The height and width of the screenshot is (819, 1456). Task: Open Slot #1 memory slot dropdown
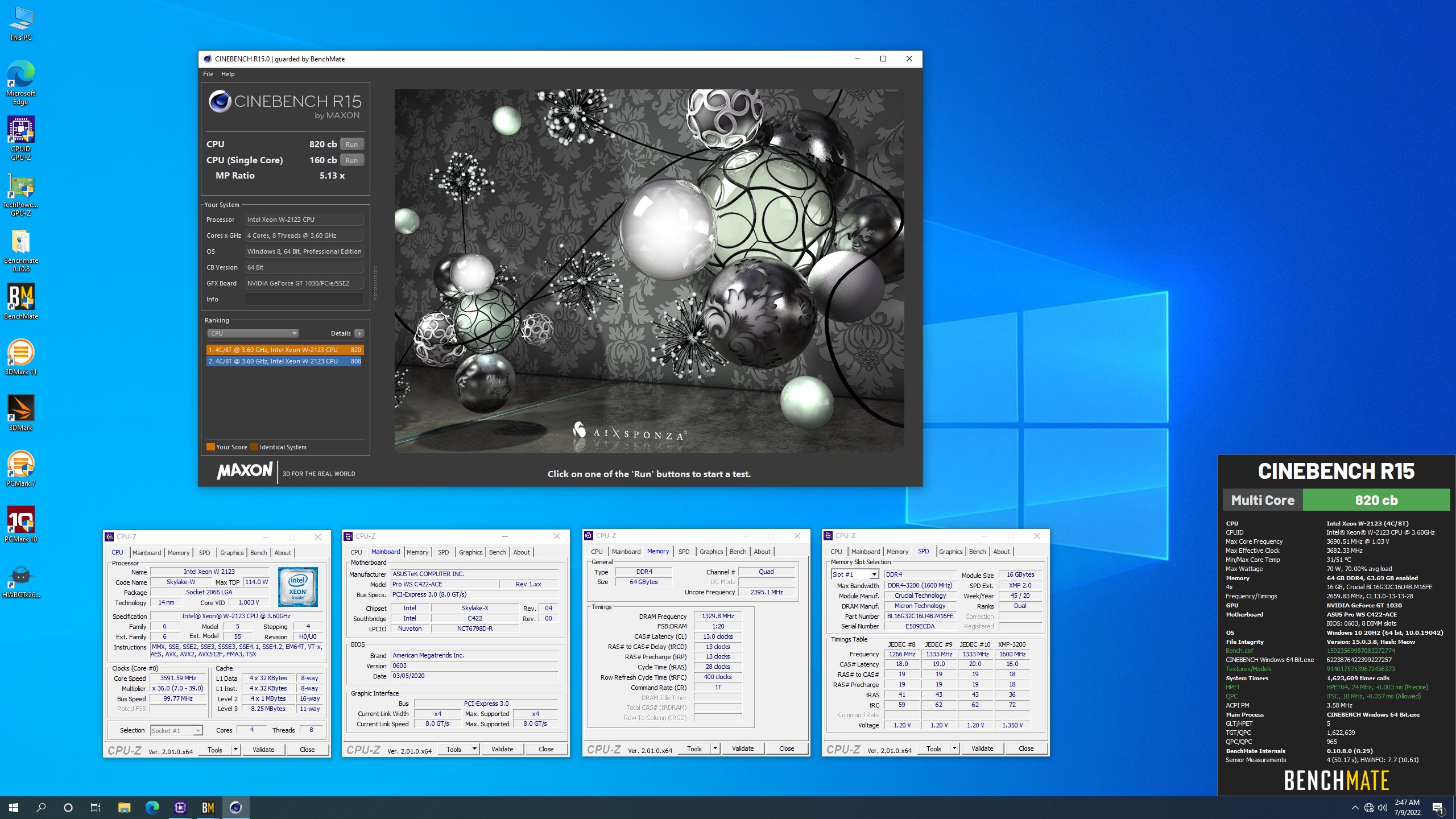click(855, 574)
